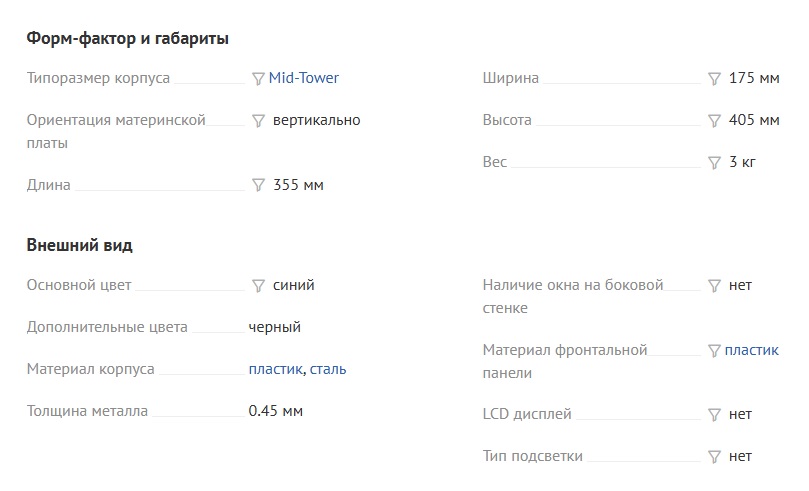Click the Внешний вид section heading

coord(79,245)
